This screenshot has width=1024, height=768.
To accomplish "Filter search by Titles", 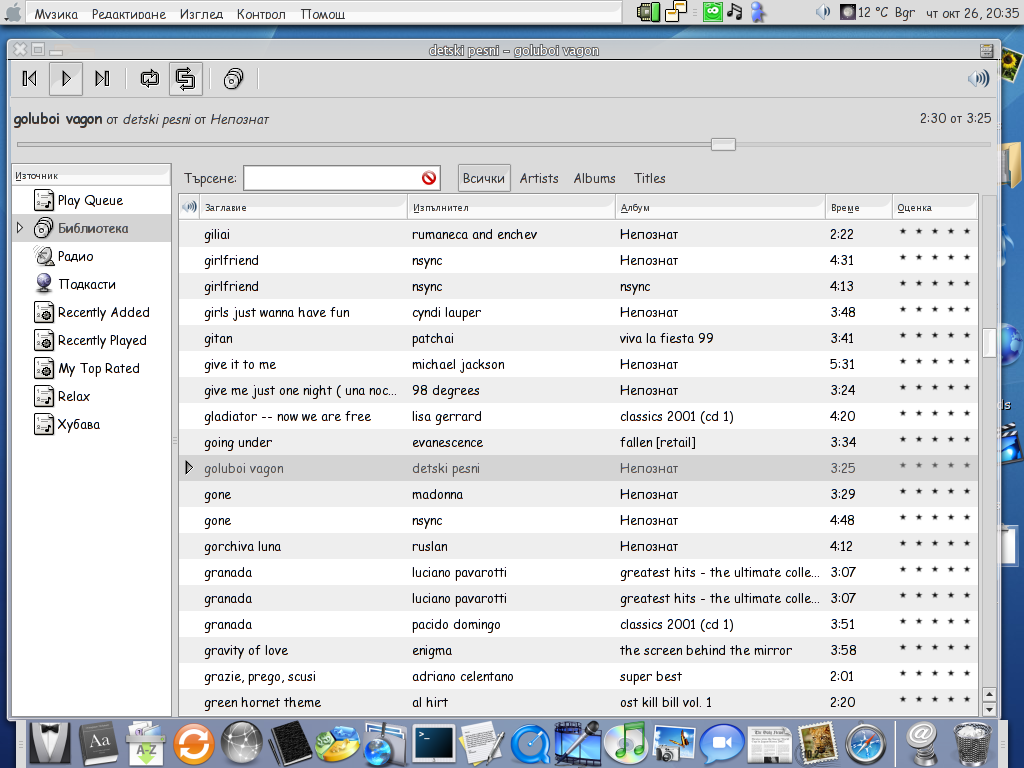I will click(649, 178).
